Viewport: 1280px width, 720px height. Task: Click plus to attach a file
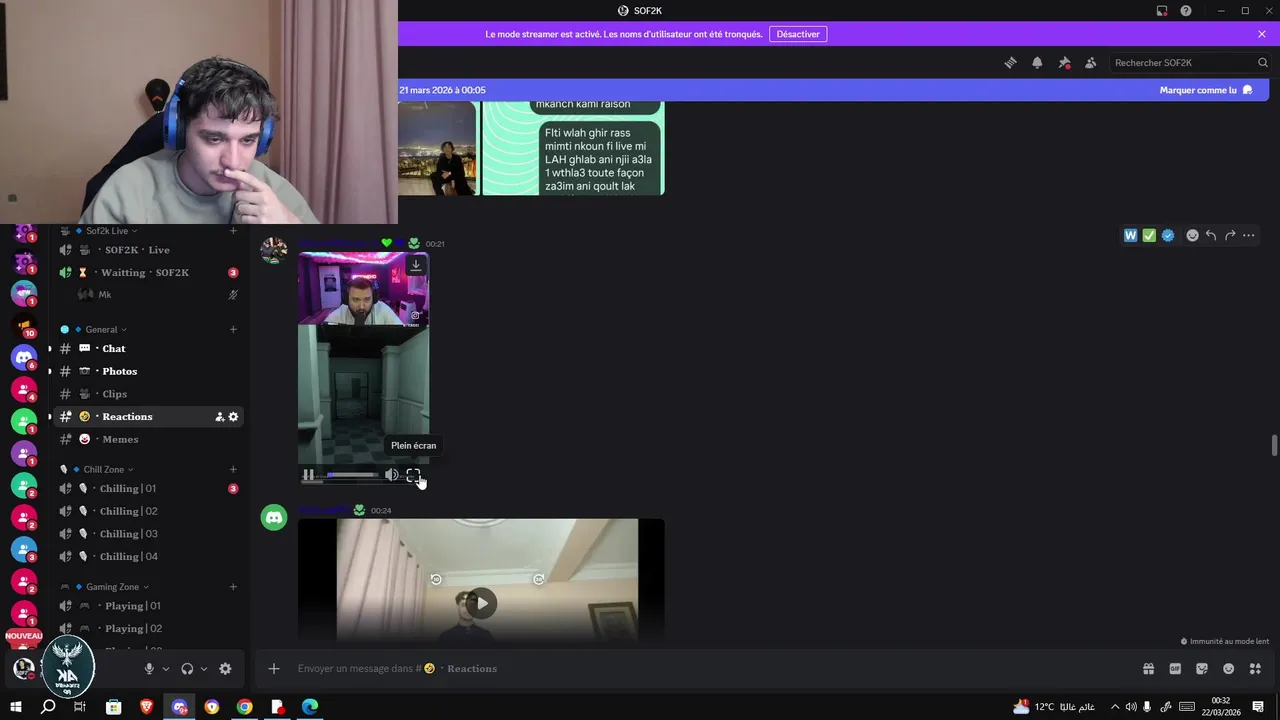[x=274, y=669]
